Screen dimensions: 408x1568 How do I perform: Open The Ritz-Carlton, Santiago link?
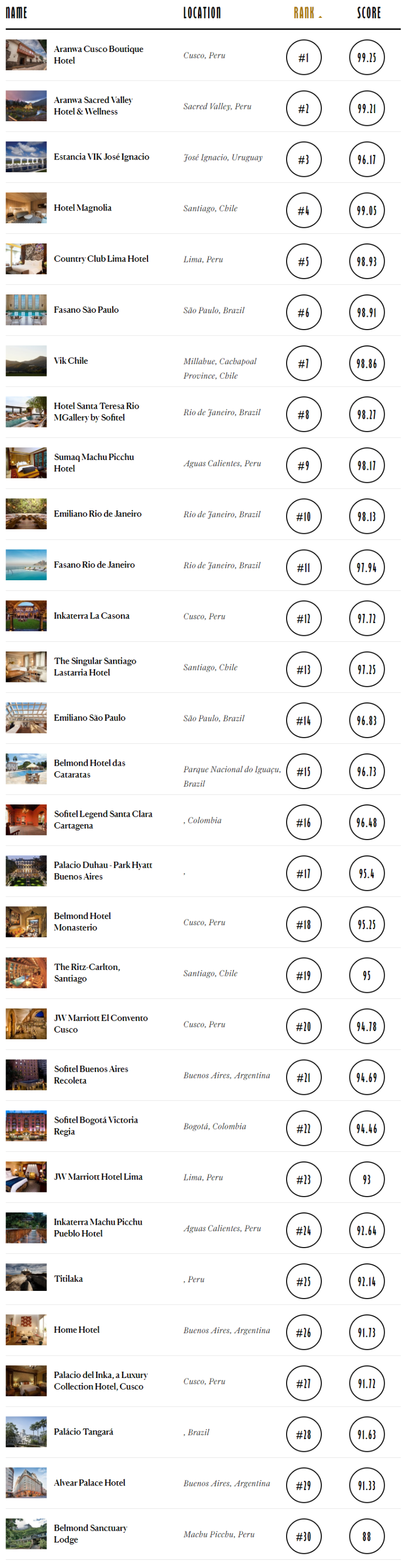click(87, 972)
